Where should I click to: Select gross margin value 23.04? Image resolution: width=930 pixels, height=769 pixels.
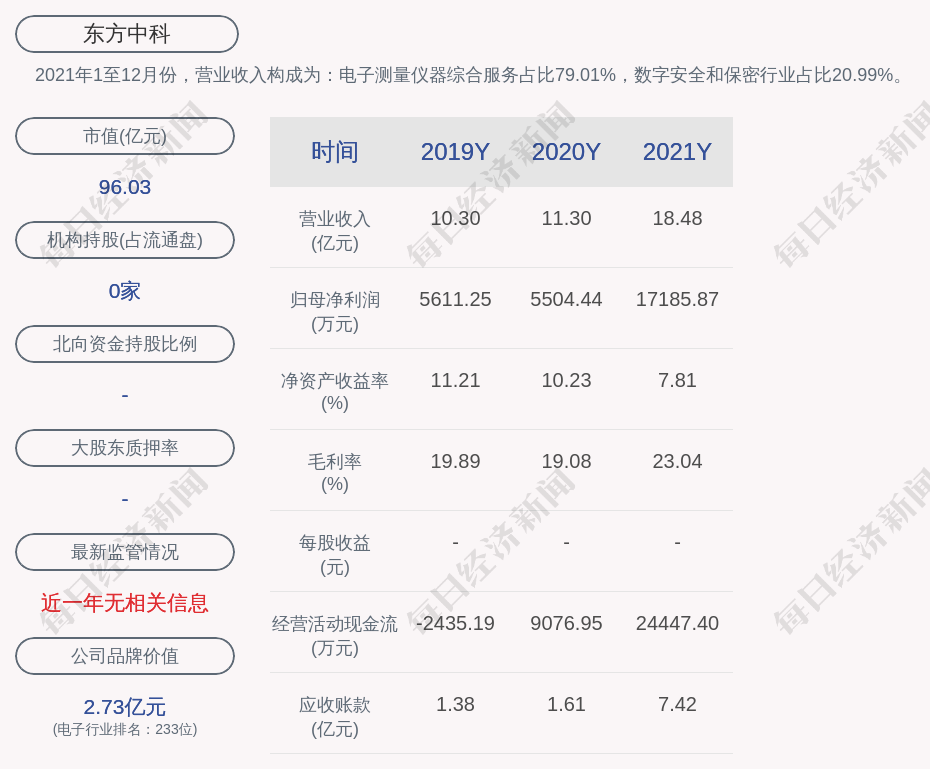click(677, 461)
